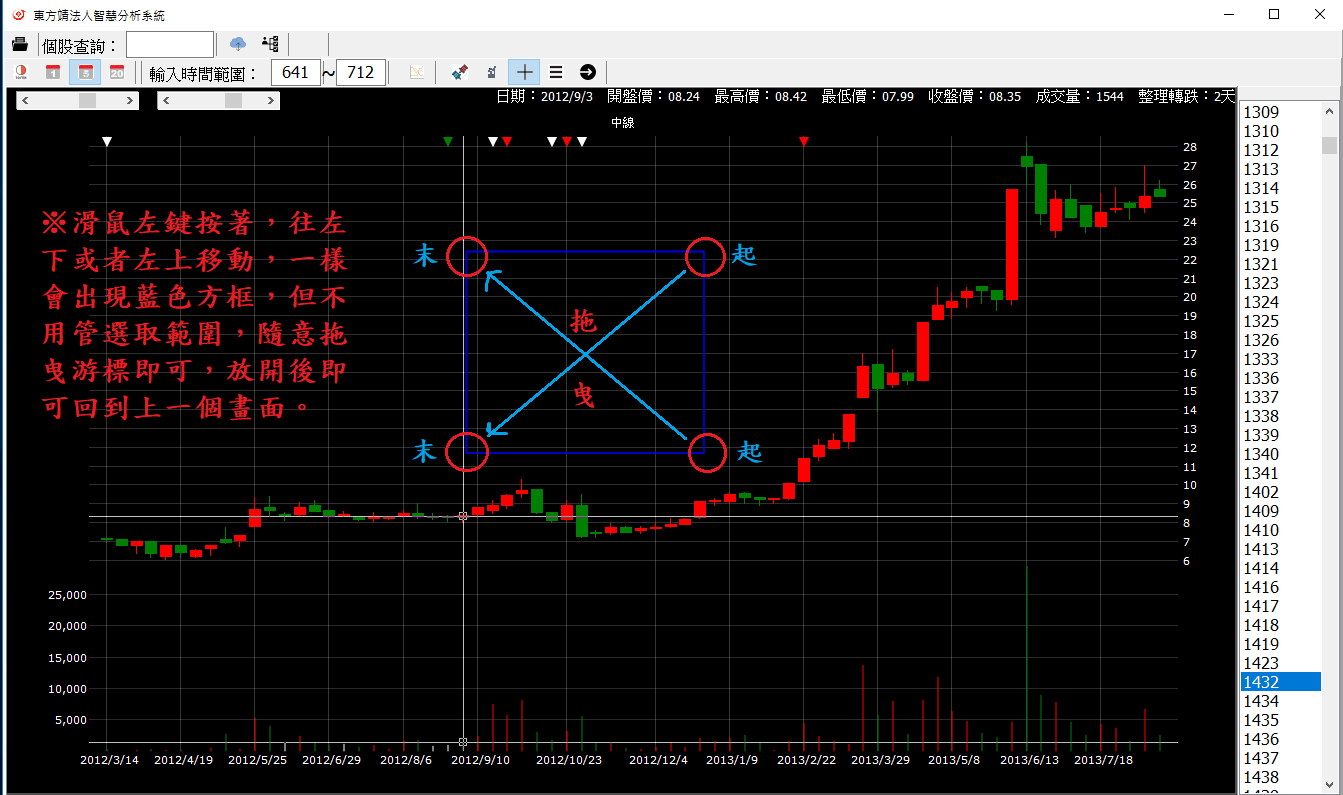This screenshot has height=795, width=1343.
Task: Click the half-red circle icon
Action: pos(21,72)
